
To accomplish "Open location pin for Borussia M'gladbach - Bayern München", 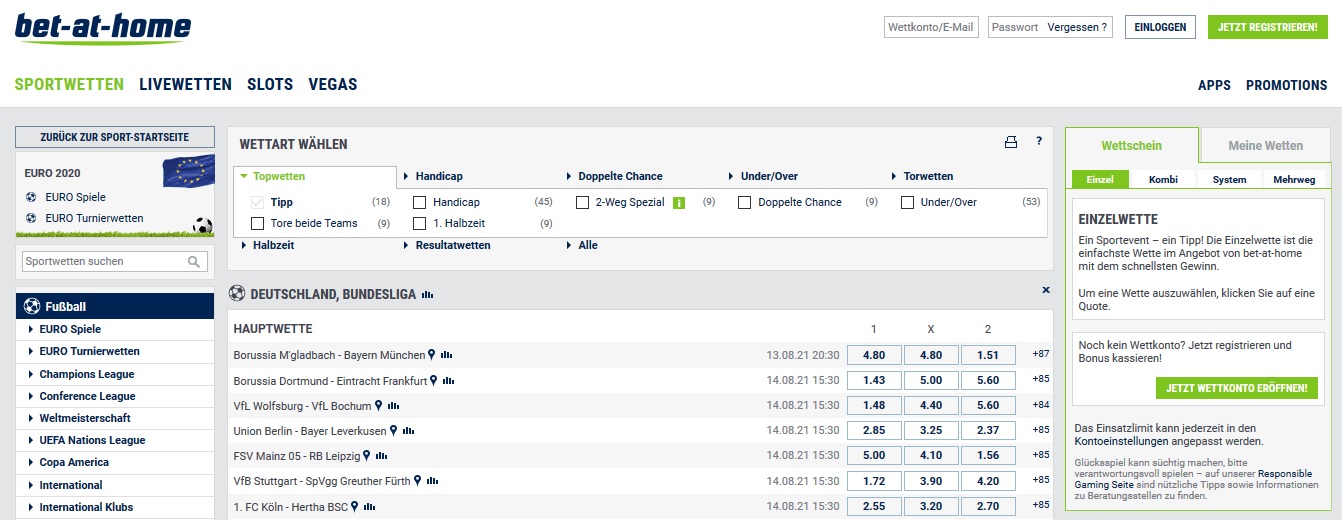I will coord(432,355).
